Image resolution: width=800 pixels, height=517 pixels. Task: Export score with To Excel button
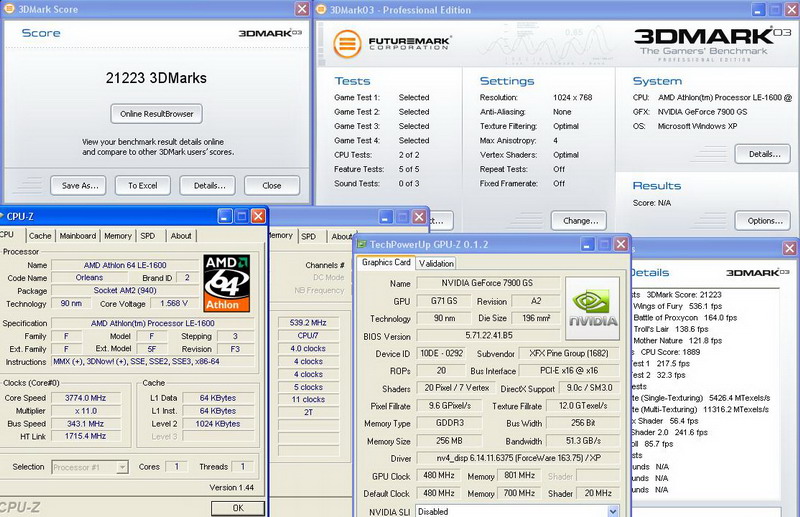pos(143,185)
